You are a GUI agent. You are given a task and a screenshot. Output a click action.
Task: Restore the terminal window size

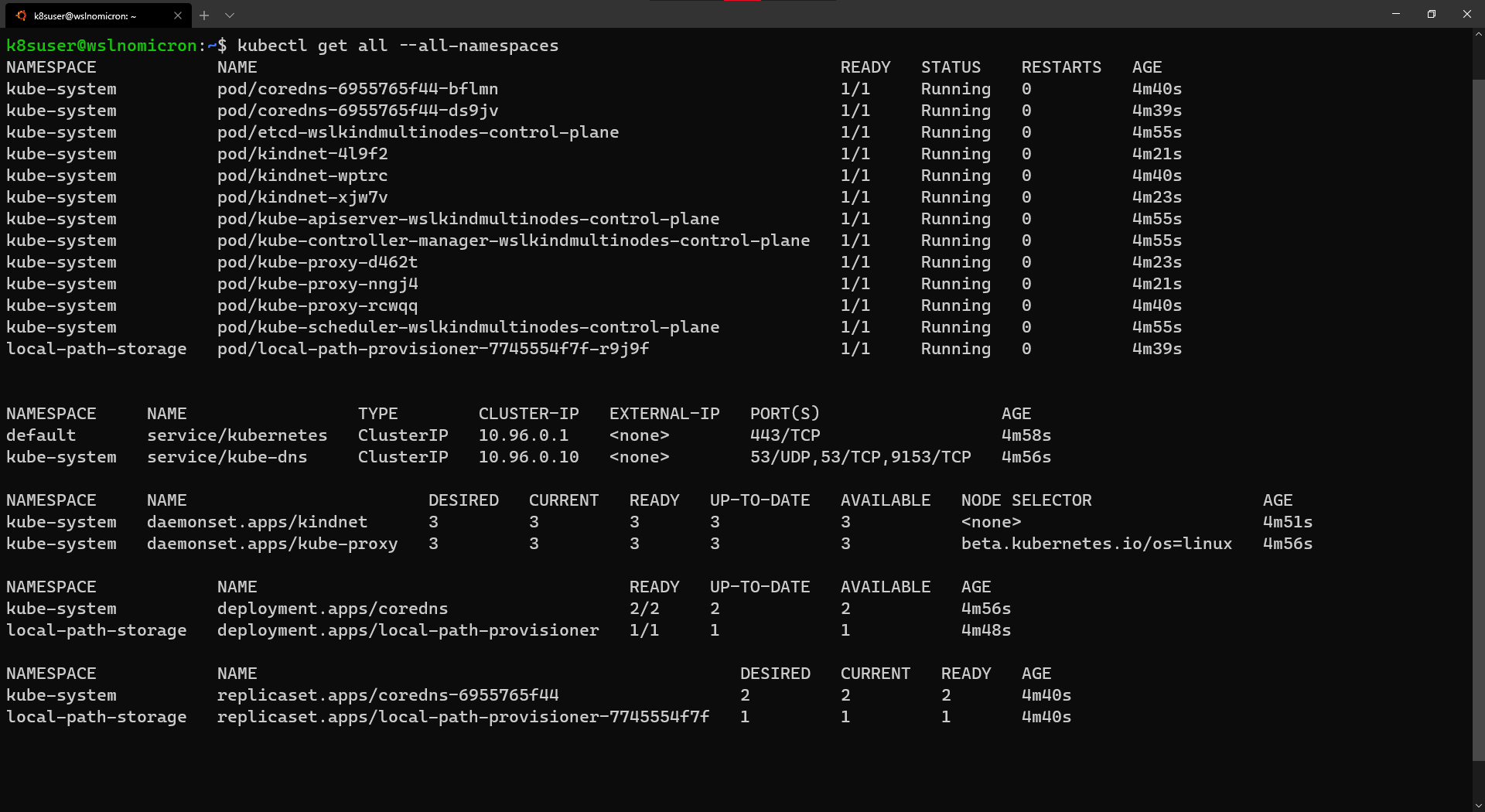tap(1432, 14)
